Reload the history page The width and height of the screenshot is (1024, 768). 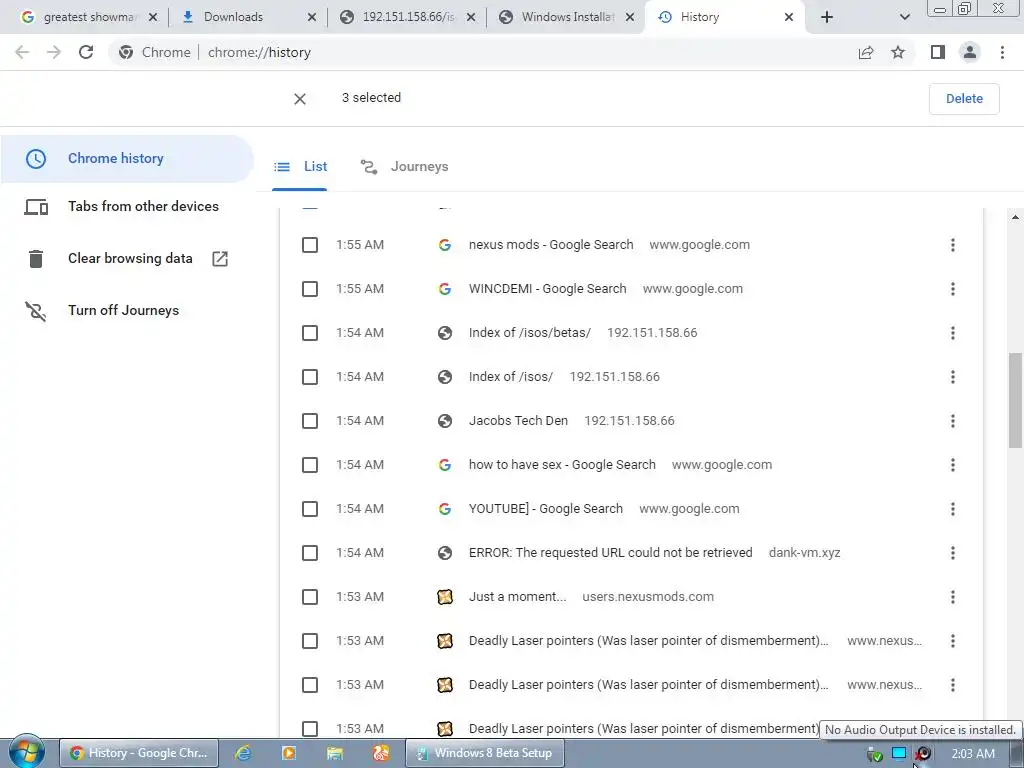coord(86,52)
